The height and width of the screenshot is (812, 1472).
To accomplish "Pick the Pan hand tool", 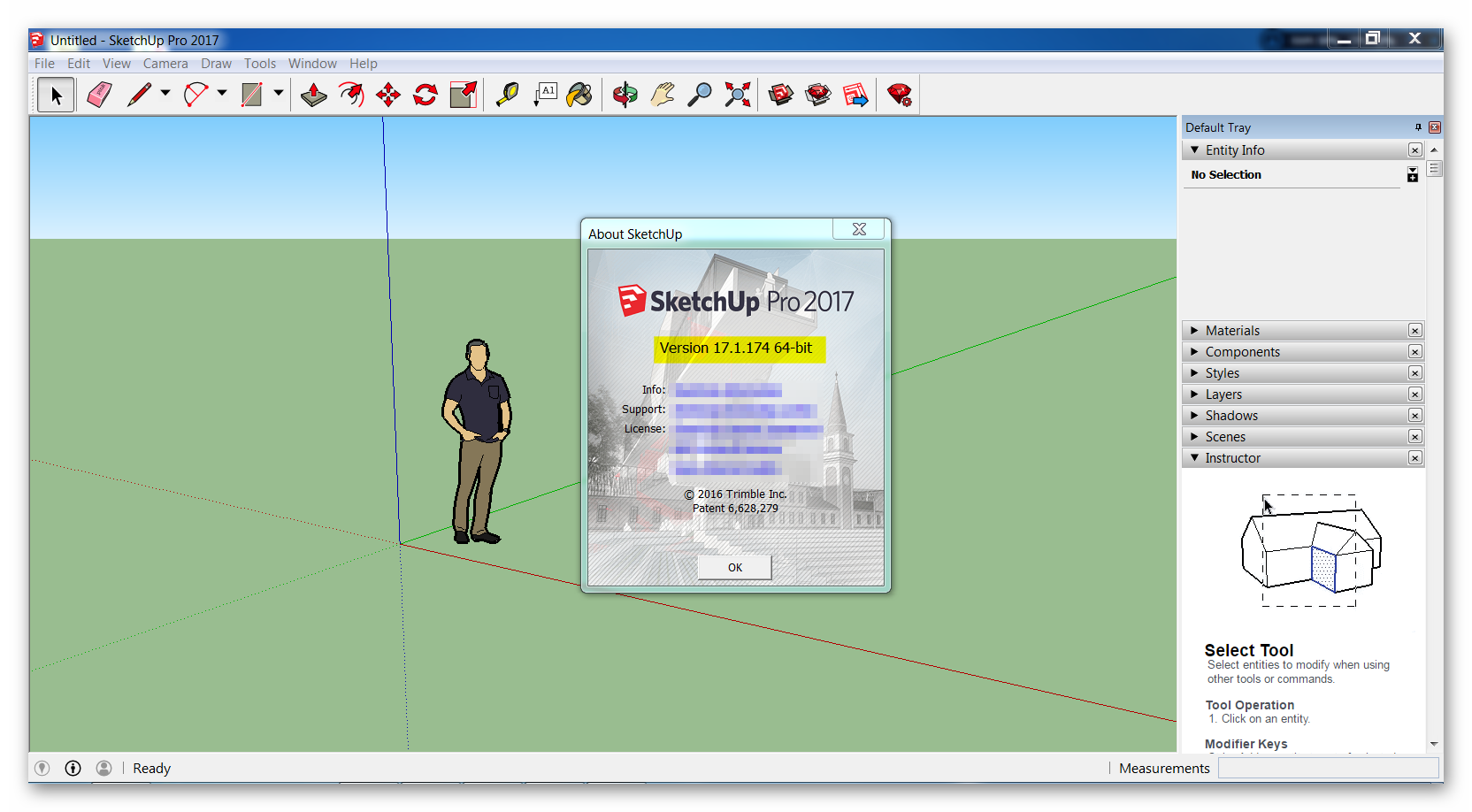I will coord(663,95).
